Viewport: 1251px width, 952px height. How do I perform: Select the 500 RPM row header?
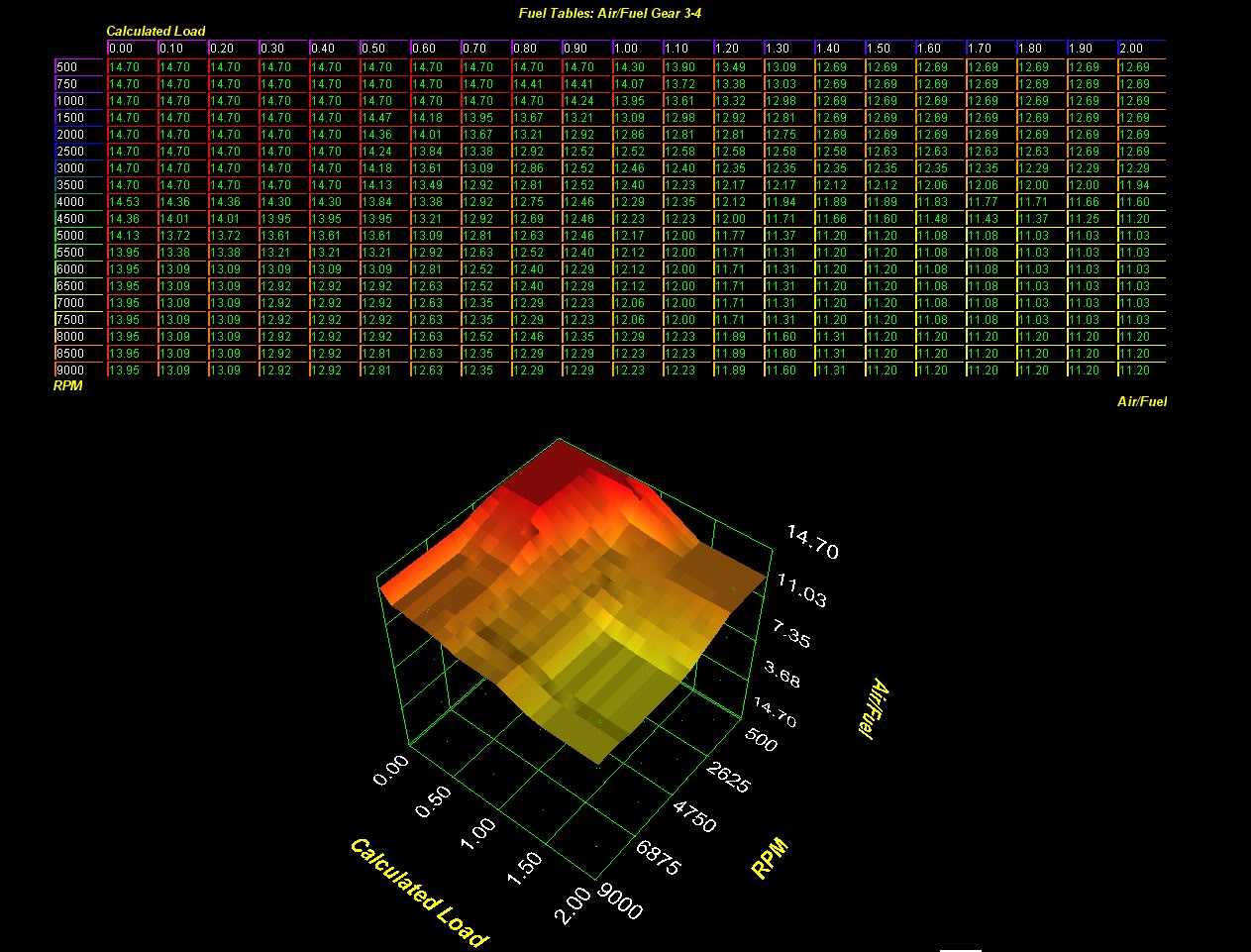[x=78, y=67]
